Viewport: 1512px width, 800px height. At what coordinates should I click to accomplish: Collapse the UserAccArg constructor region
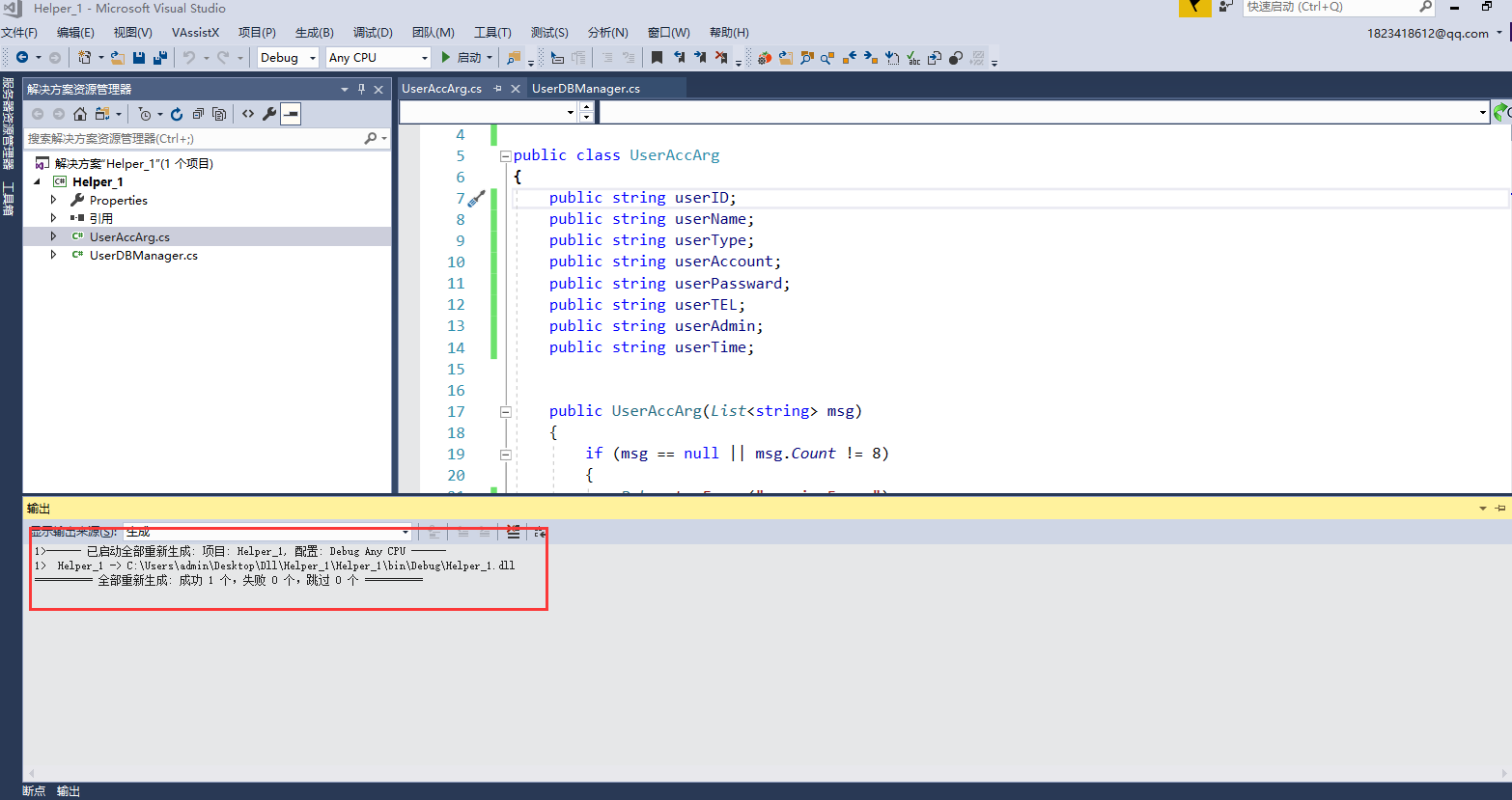505,411
